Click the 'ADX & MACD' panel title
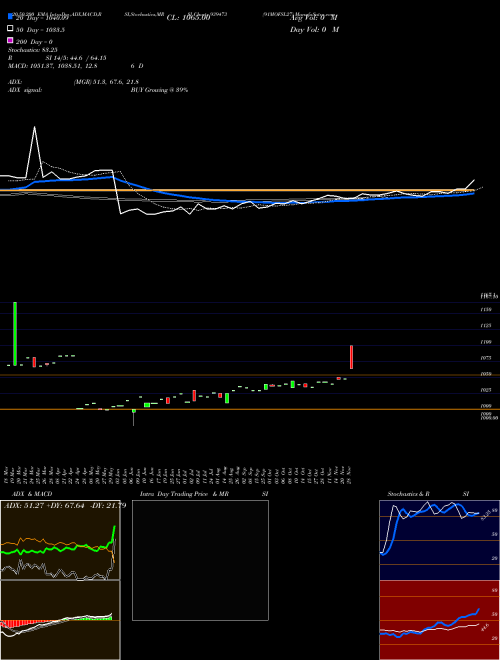The height and width of the screenshot is (660, 500). point(32,494)
